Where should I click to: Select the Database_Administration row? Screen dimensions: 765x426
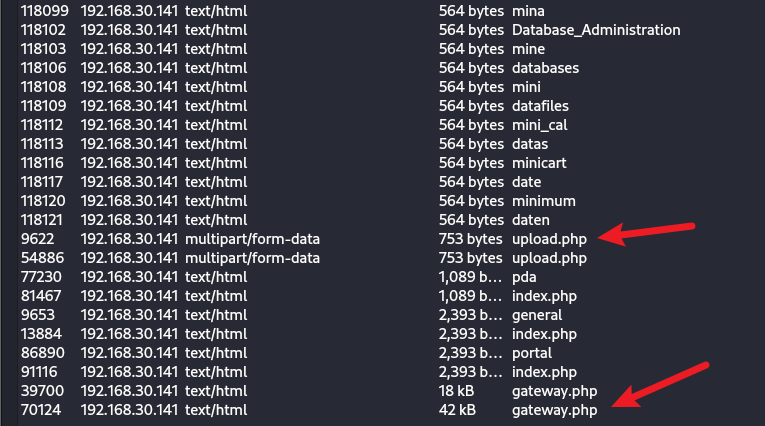point(595,30)
